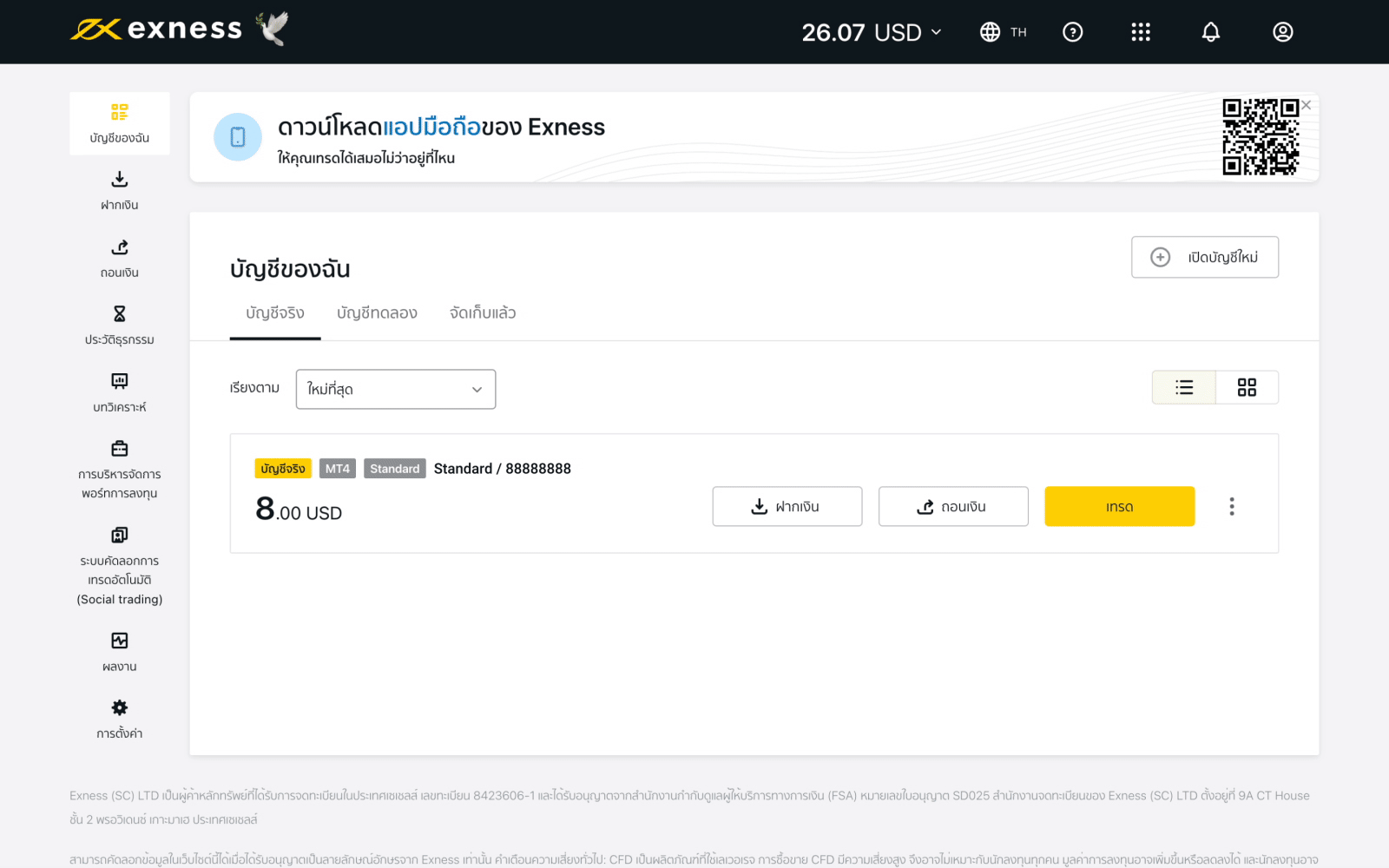Switch to the จัดเก็บแล้ว archived tab
1389x868 pixels.
[x=483, y=313]
